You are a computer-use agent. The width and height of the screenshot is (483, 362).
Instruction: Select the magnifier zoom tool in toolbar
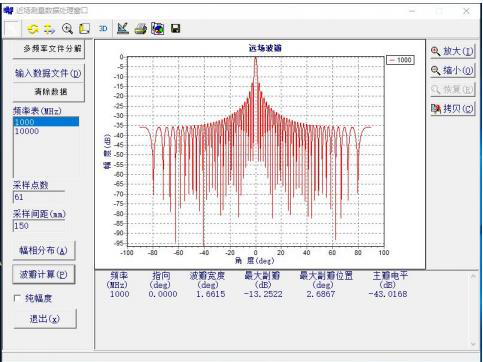67,29
